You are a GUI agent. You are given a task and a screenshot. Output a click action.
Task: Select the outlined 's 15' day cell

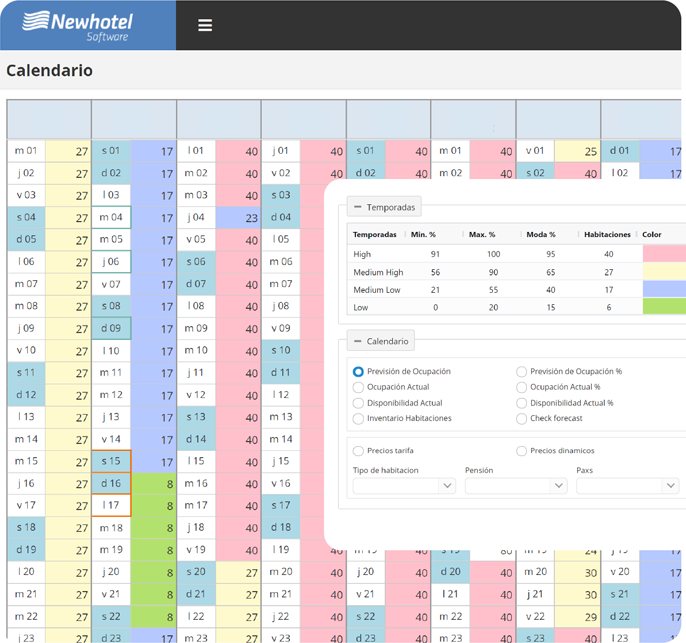(x=111, y=461)
